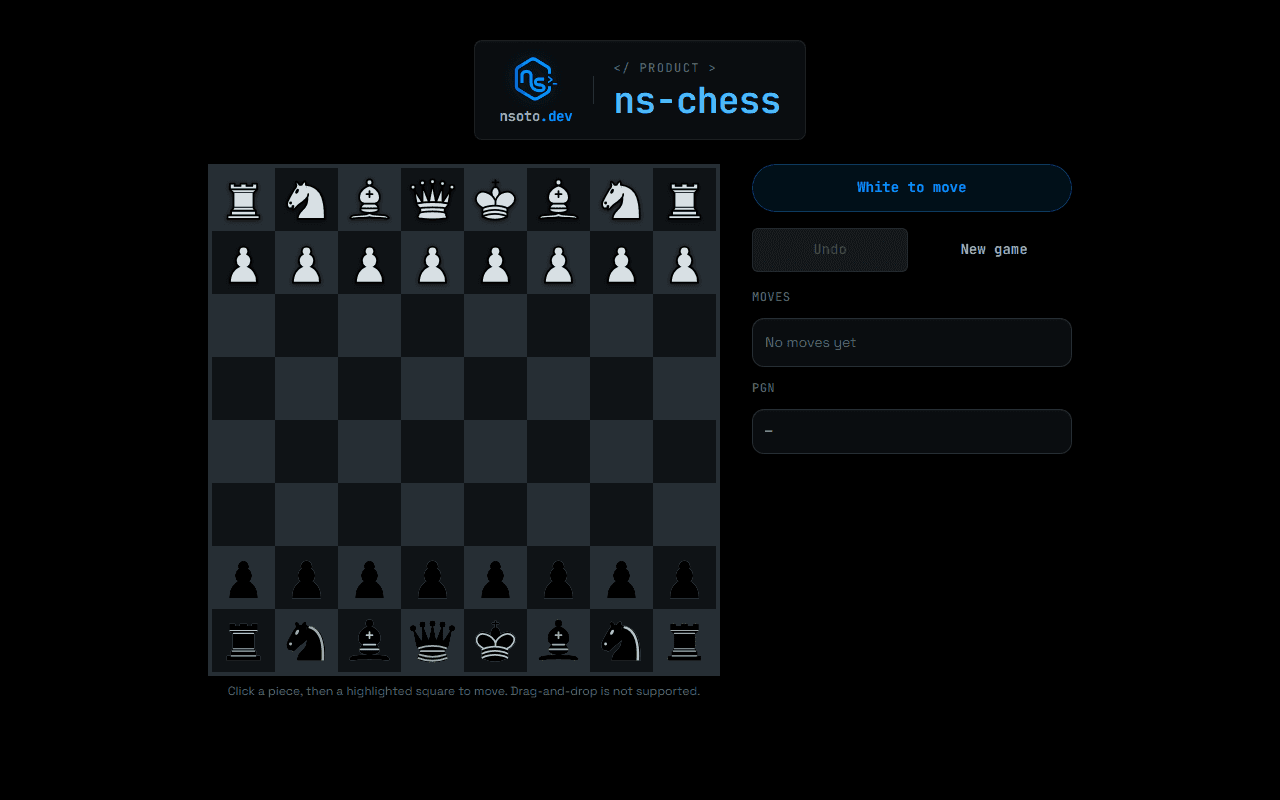Click the ns-chess title
Screen dimensions: 1280x800
[x=697, y=101]
